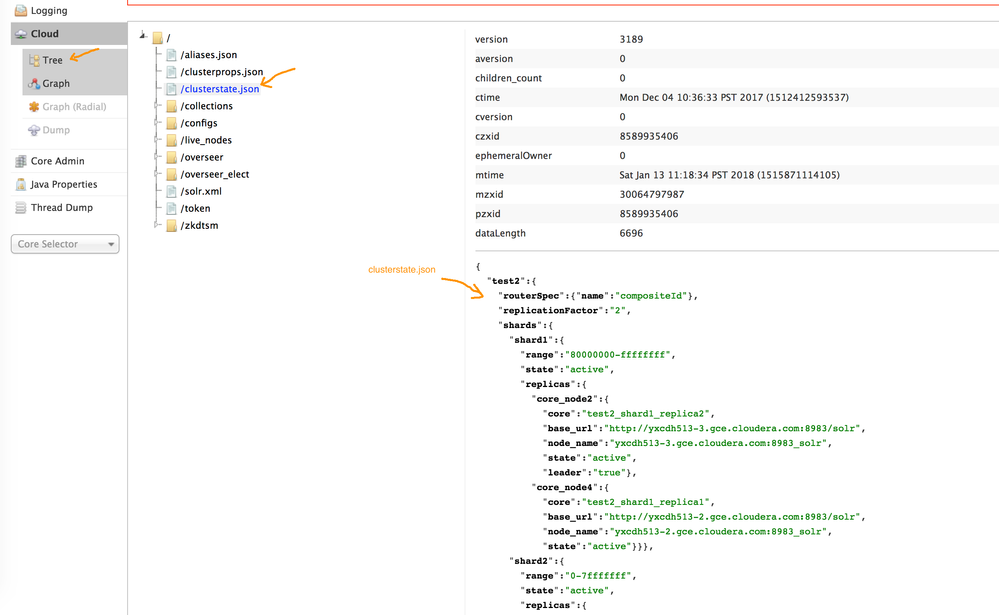Collapse the root / tree node

(143, 38)
